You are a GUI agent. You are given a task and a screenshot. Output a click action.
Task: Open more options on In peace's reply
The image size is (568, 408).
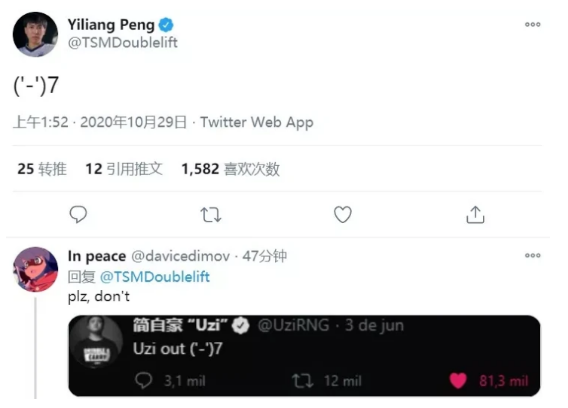[532, 255]
